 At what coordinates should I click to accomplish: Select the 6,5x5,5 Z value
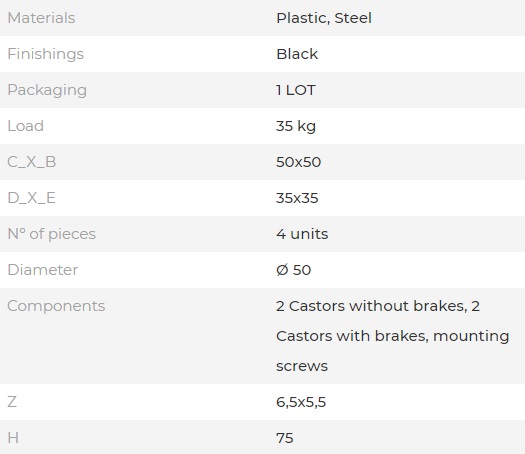(301, 402)
